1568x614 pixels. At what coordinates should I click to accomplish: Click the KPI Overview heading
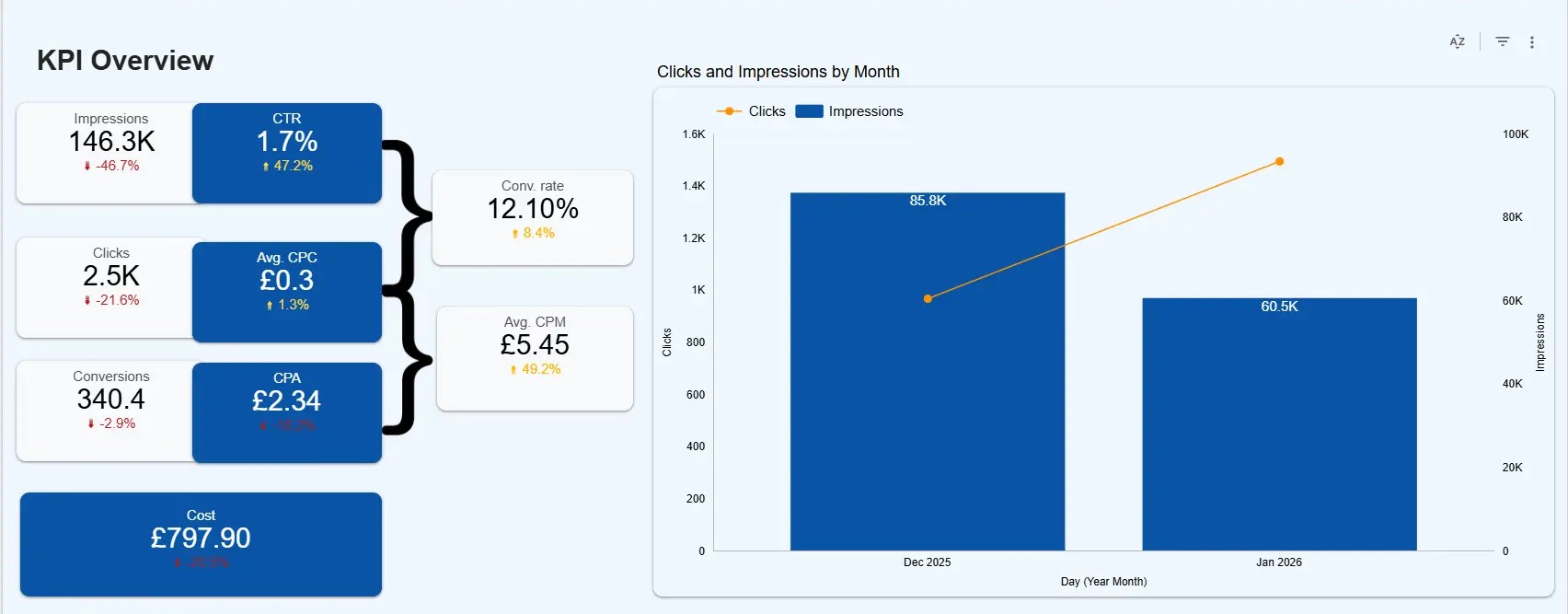125,61
